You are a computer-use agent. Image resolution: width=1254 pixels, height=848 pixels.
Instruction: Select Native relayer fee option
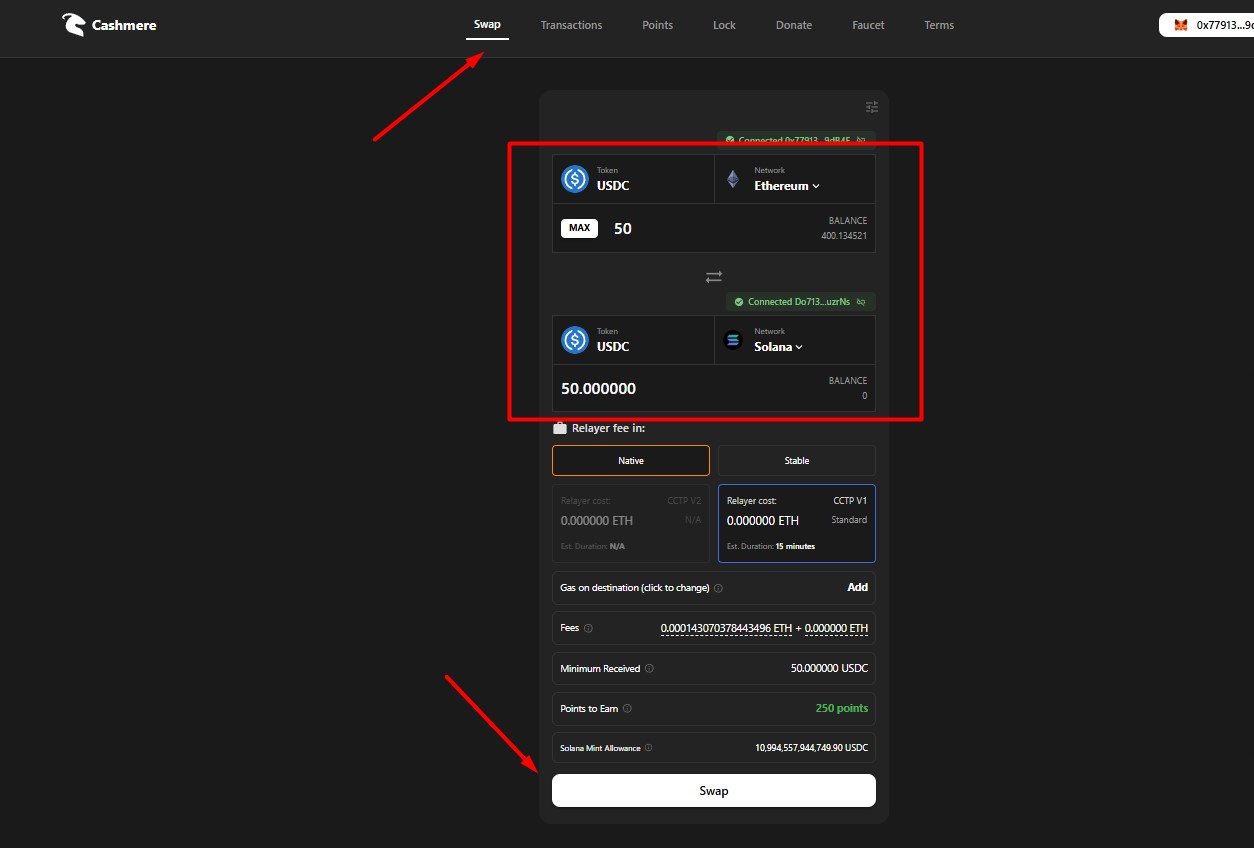630,461
